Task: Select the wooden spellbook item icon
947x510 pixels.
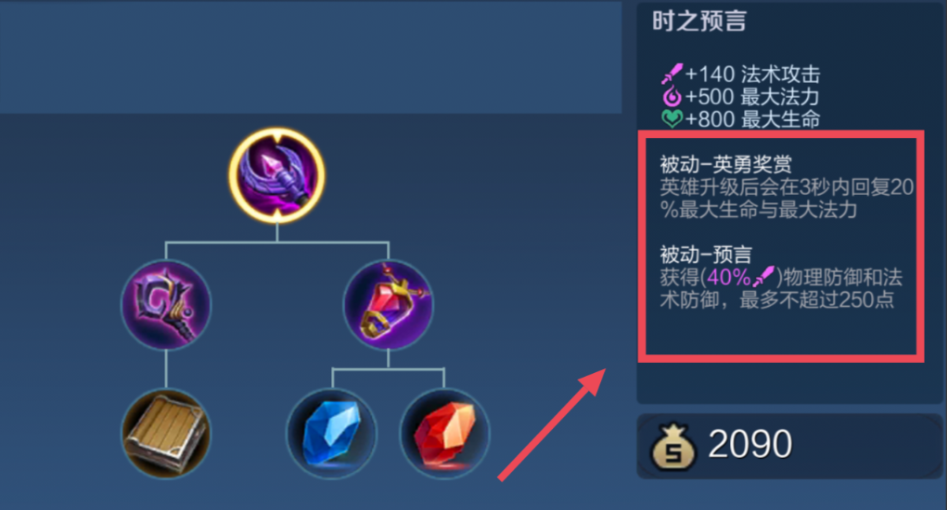Action: [166, 433]
